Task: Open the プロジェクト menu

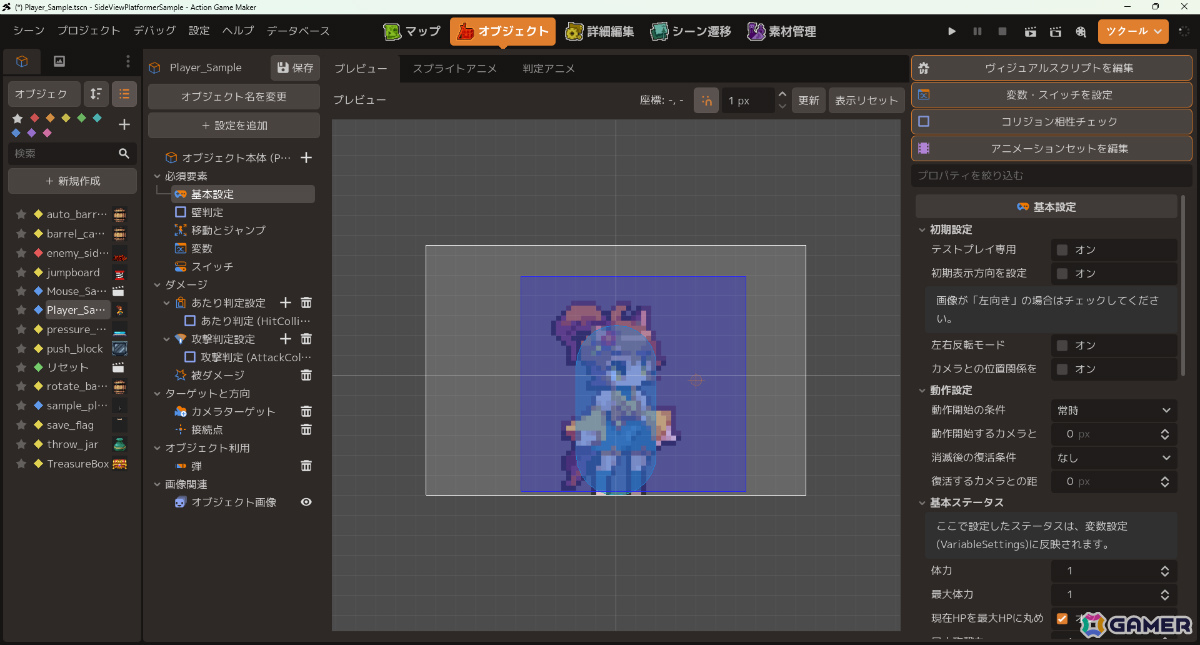Action: click(x=89, y=31)
